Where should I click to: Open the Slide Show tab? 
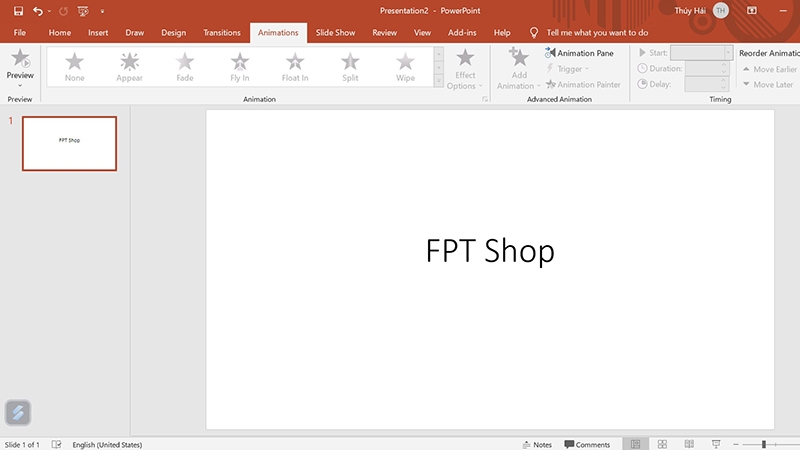[x=335, y=33]
